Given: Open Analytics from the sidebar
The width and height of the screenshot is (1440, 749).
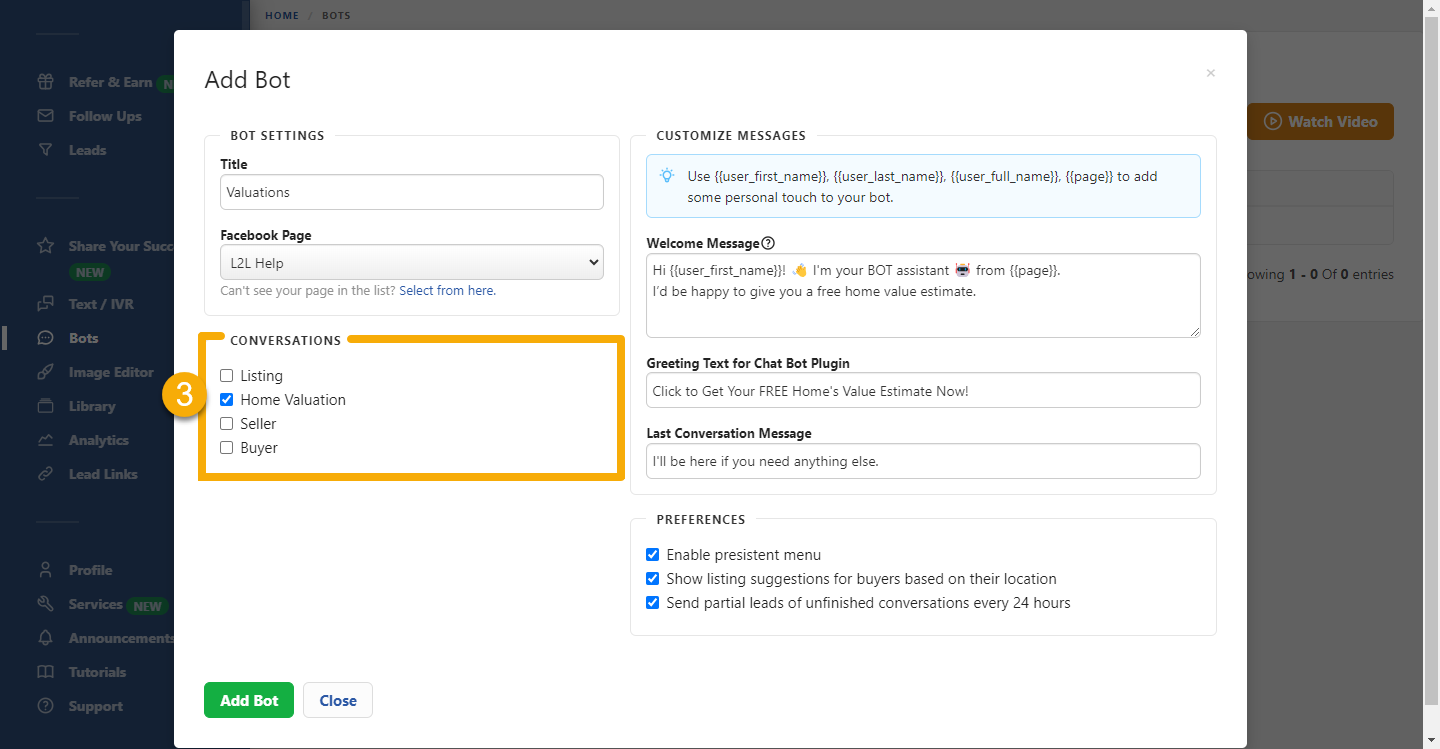Looking at the screenshot, I should tap(97, 440).
